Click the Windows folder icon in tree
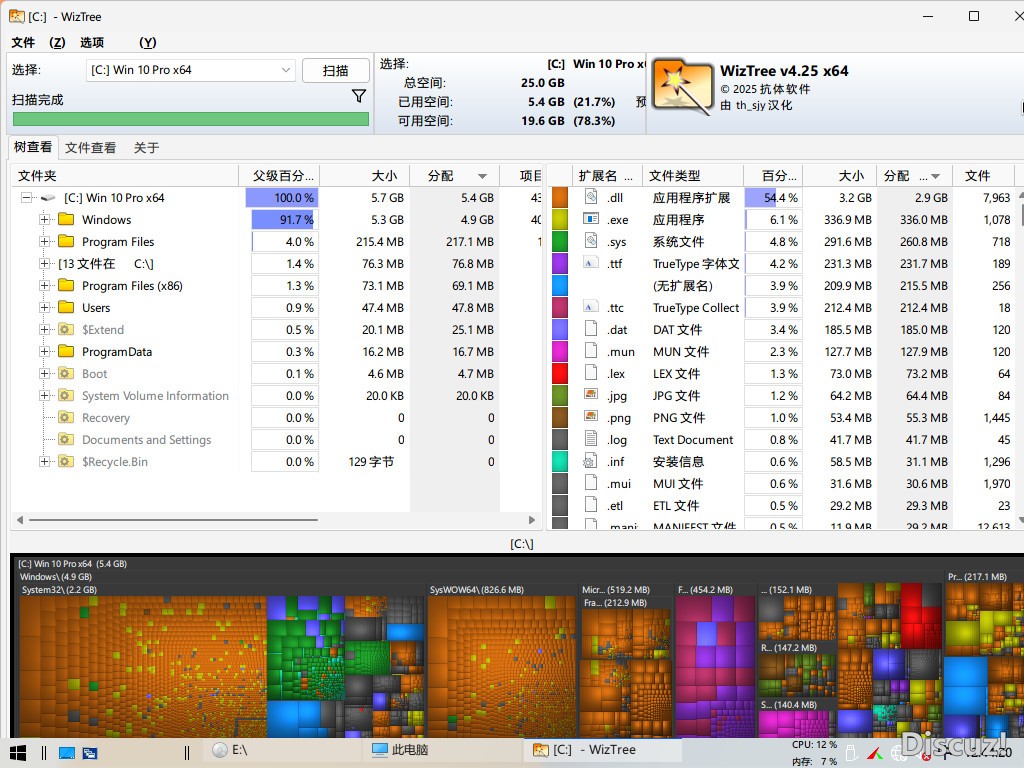The image size is (1024, 768). pyautogui.click(x=66, y=219)
